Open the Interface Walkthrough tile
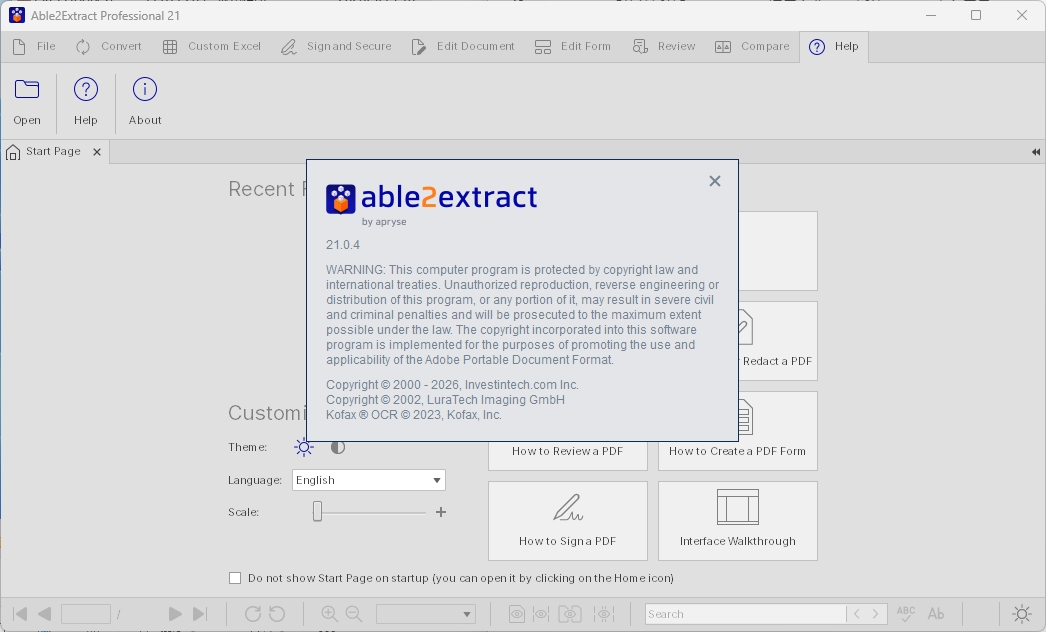Screen dimensions: 1046x632 pos(737,520)
